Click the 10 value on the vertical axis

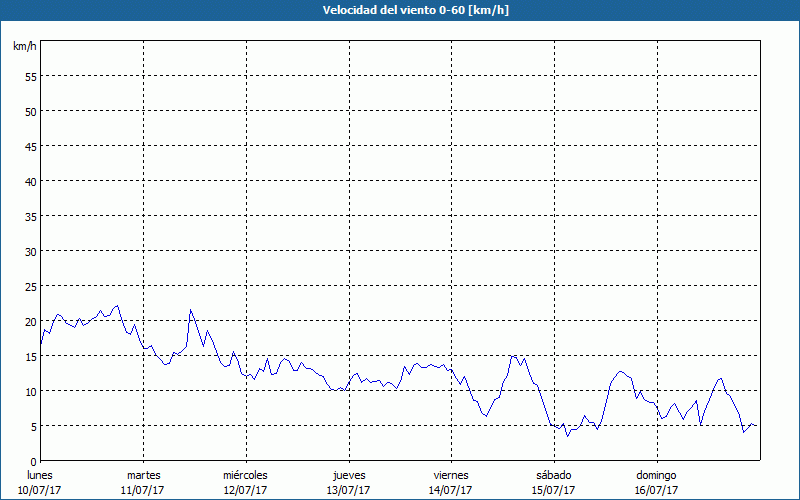coord(30,391)
